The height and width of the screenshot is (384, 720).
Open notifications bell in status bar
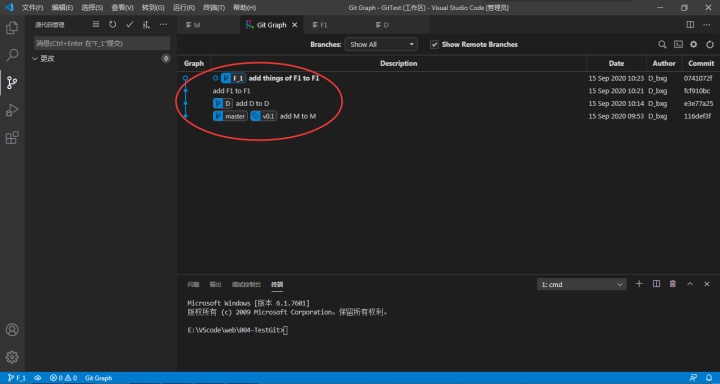tap(709, 378)
